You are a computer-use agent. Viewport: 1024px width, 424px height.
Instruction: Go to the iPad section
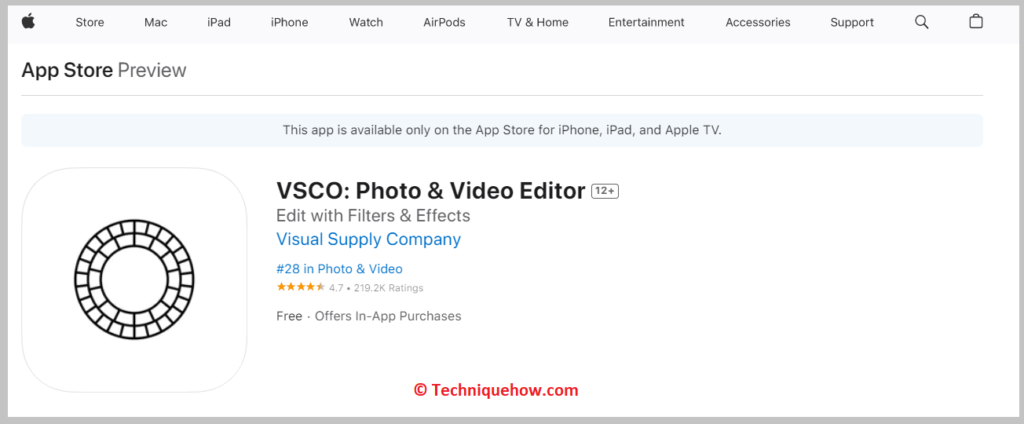tap(219, 22)
